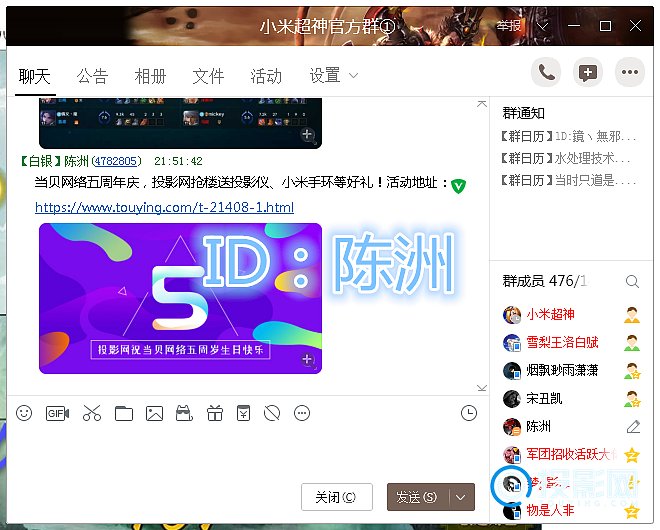This screenshot has height=530, width=660.
Task: Open the 设置 tab
Action: [x=325, y=76]
